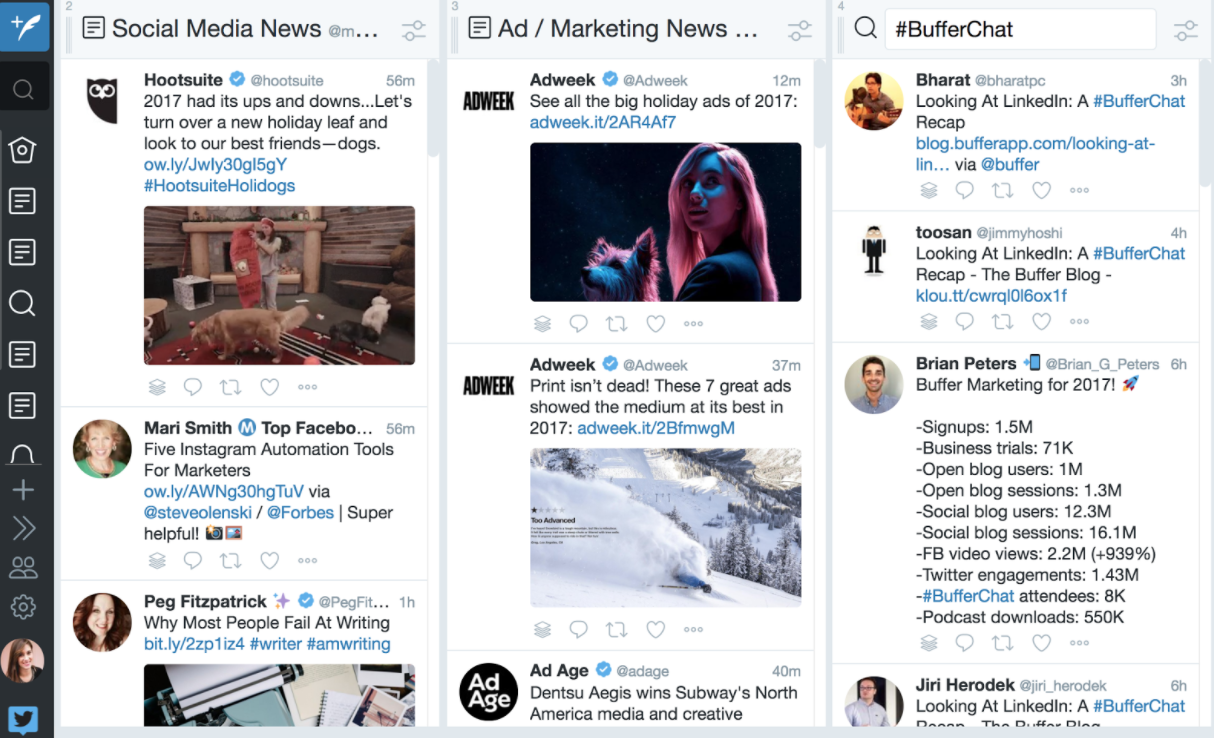Open more actions on Adweek print tweet
The height and width of the screenshot is (738, 1214).
coord(693,630)
